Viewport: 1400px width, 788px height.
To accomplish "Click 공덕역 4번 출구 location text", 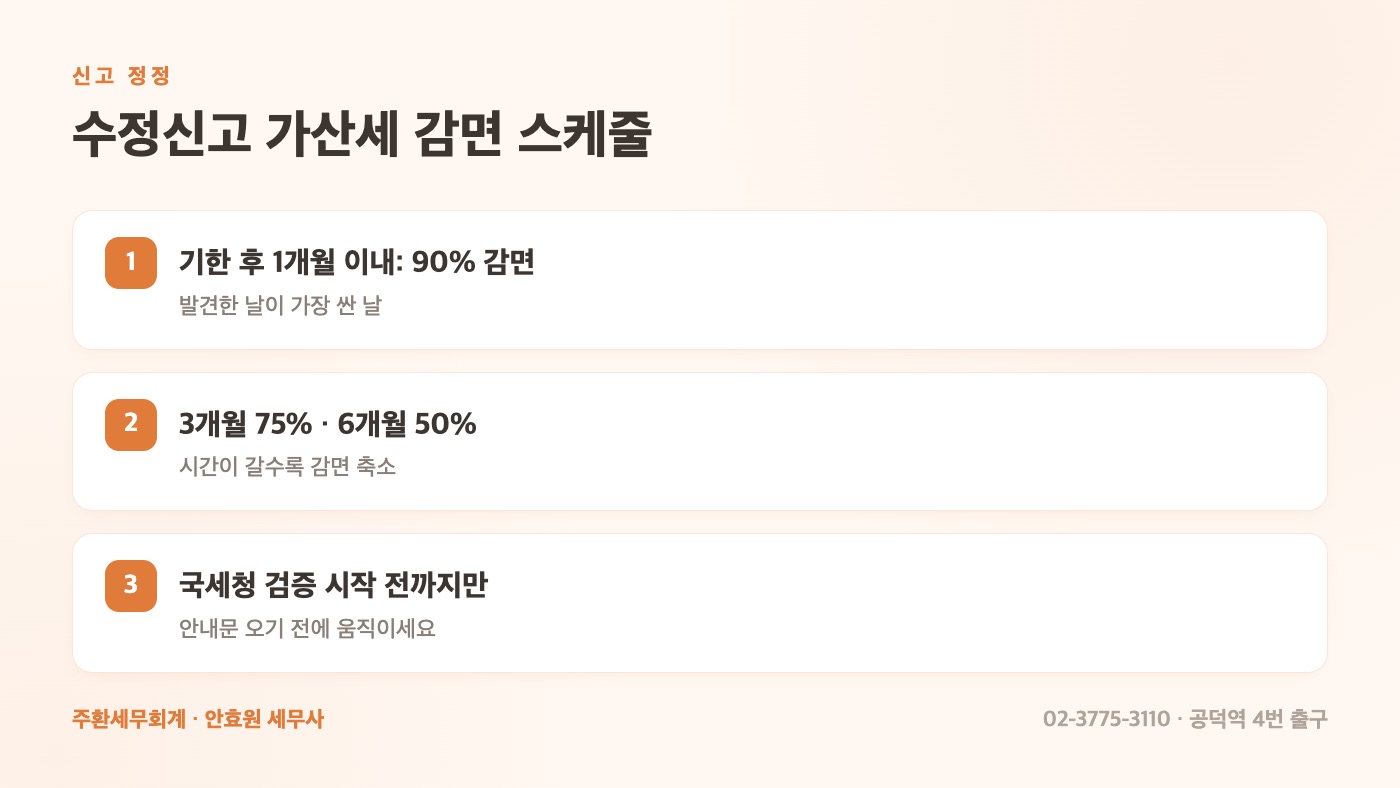I will pos(1259,719).
